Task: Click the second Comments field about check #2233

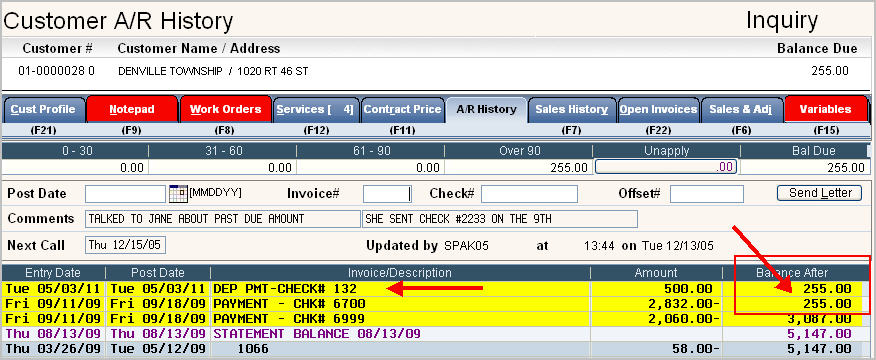Action: click(x=500, y=219)
